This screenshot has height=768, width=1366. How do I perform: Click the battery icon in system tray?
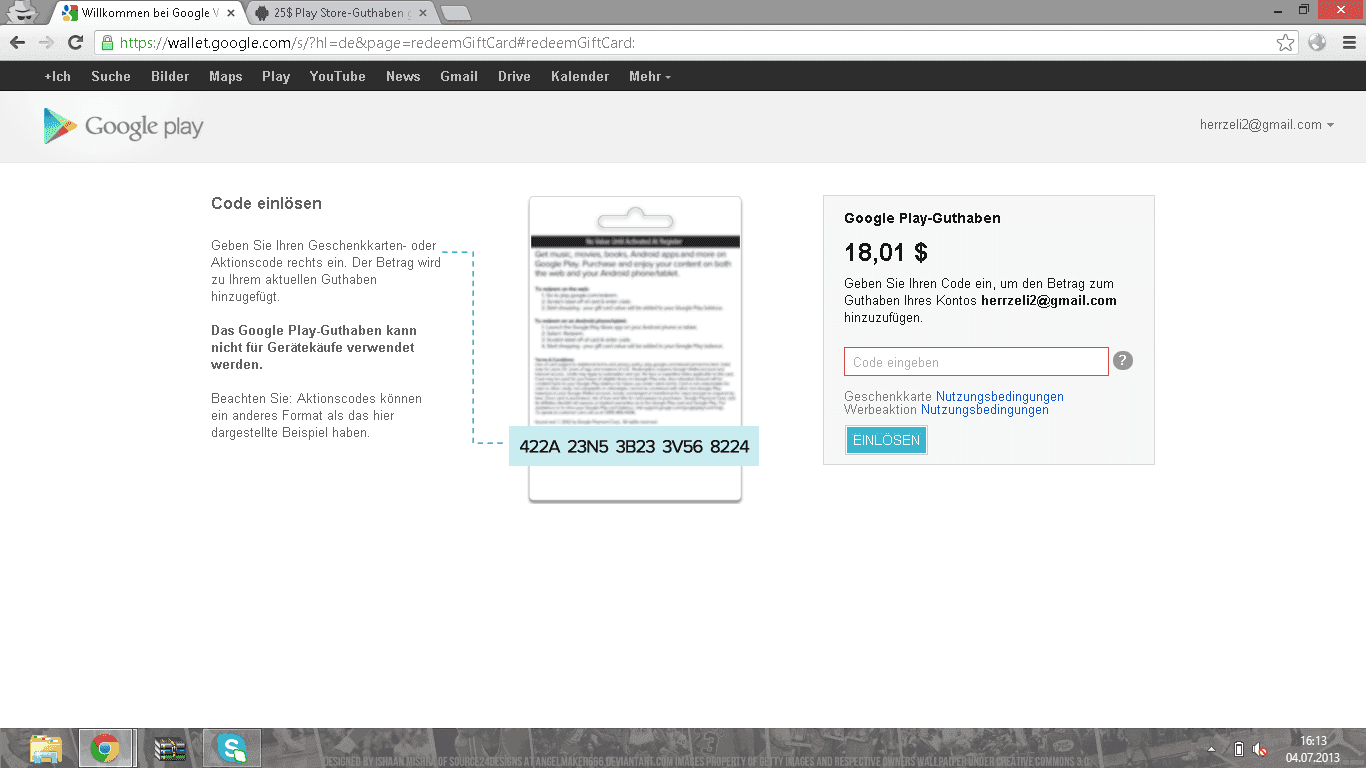[1238, 749]
